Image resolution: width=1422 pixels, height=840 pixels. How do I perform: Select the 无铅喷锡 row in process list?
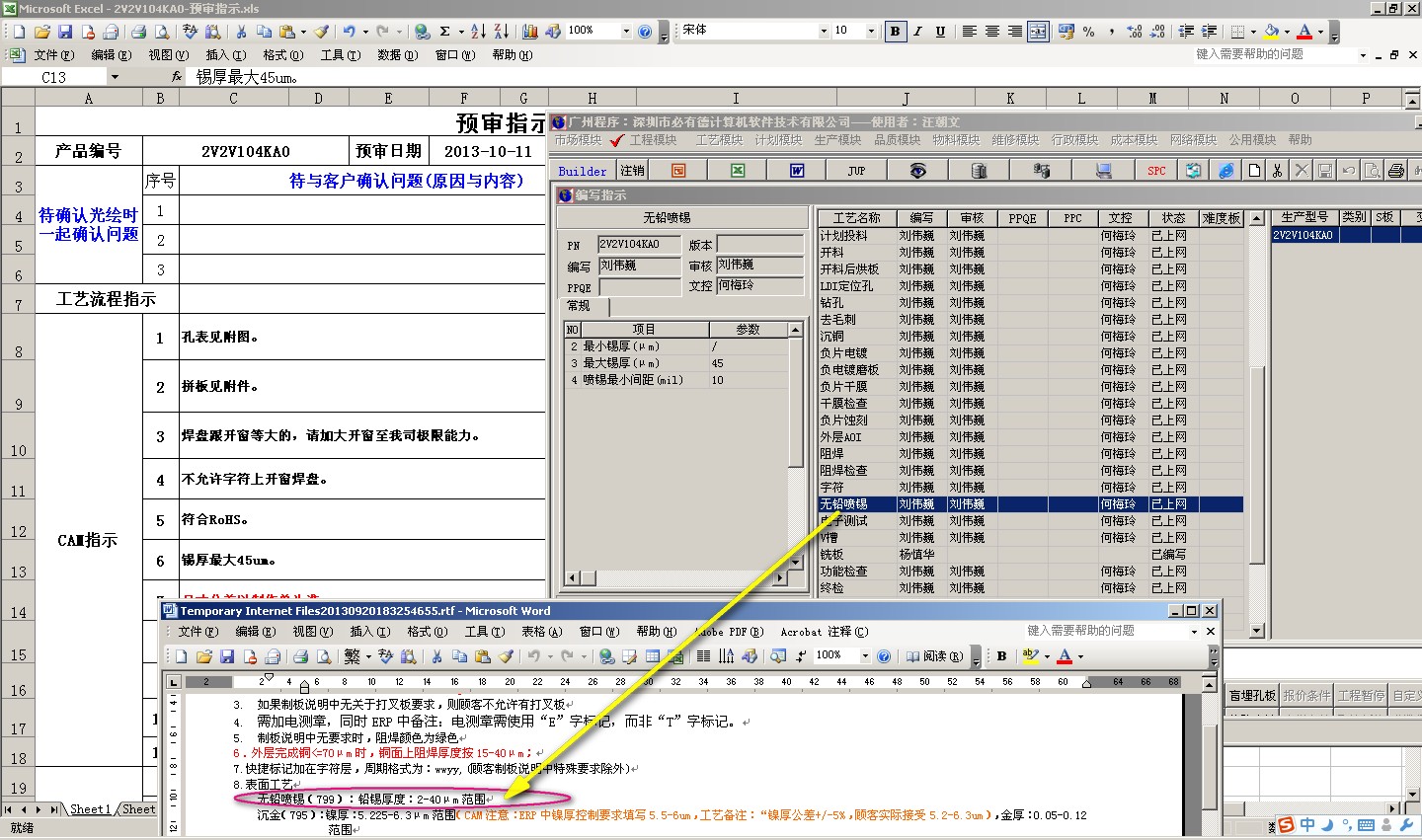point(1030,504)
